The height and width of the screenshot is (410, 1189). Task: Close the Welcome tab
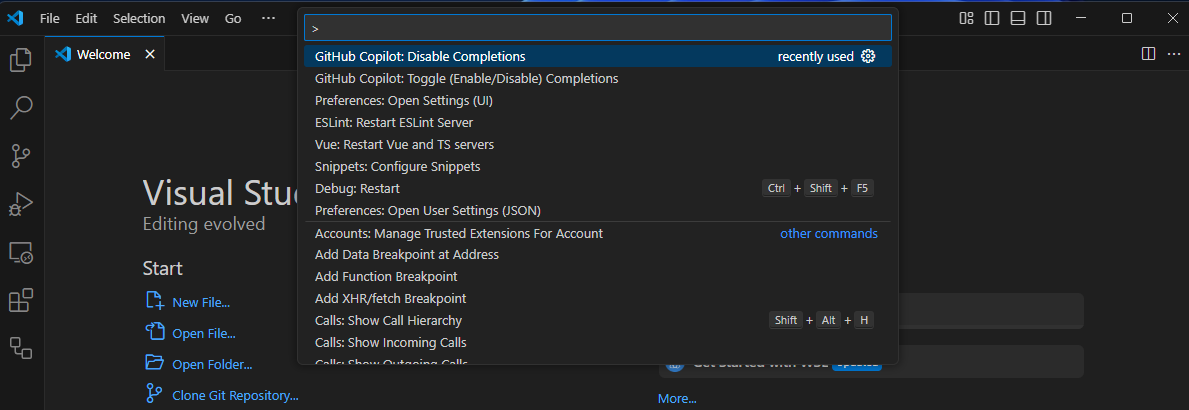(150, 54)
